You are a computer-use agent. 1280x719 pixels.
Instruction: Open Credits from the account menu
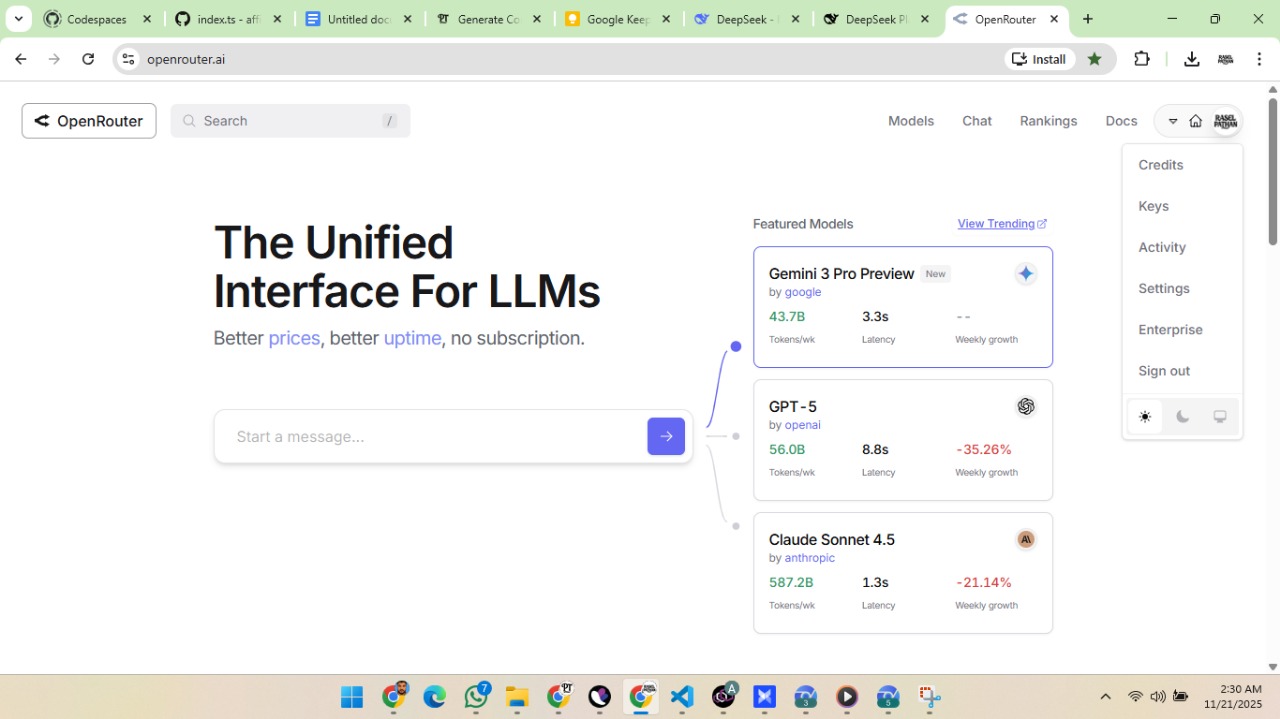(x=1160, y=165)
